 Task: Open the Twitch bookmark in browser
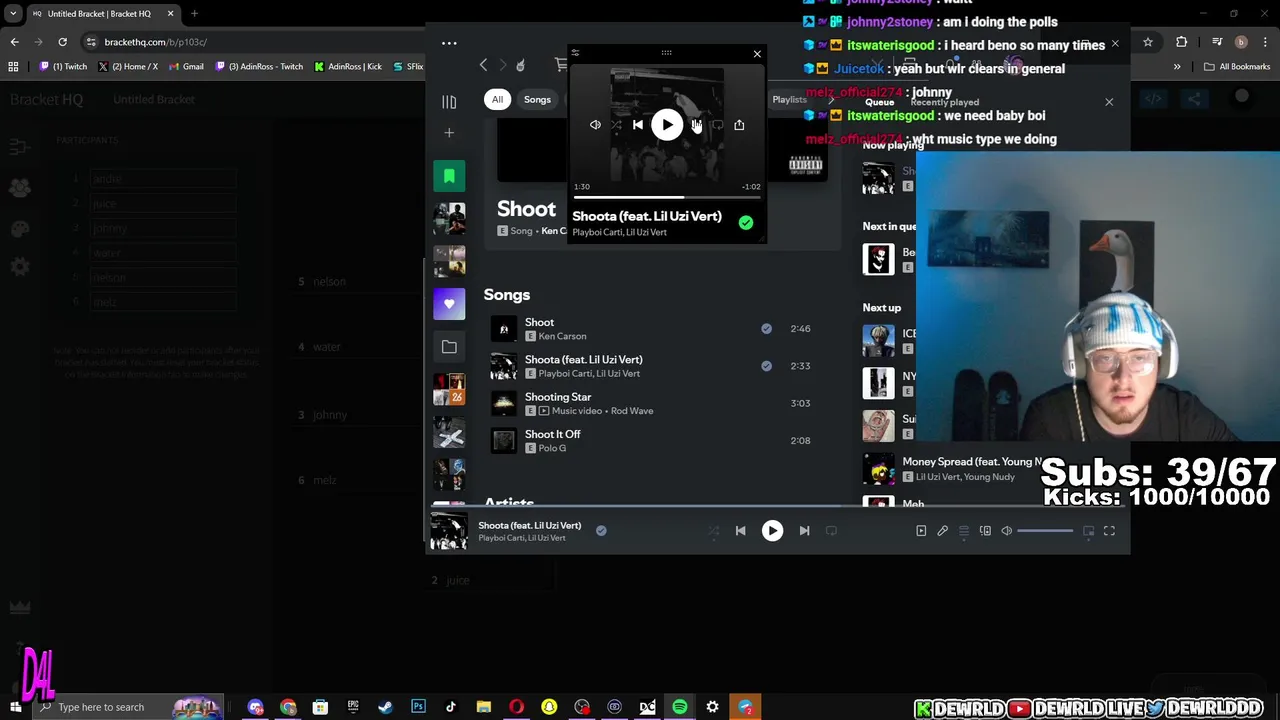coord(63,67)
